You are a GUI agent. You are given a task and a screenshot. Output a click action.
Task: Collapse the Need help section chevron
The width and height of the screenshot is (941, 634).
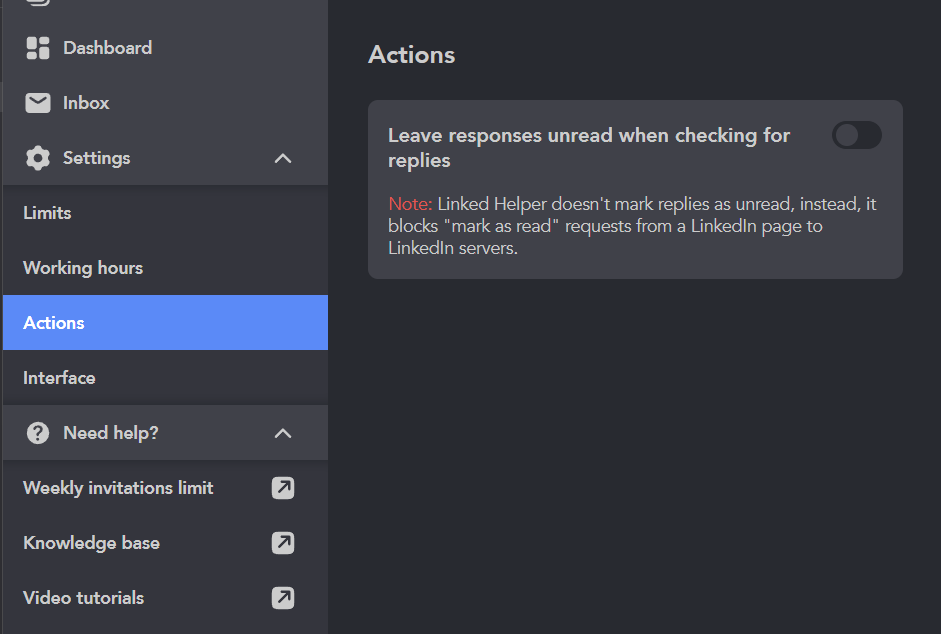(283, 433)
